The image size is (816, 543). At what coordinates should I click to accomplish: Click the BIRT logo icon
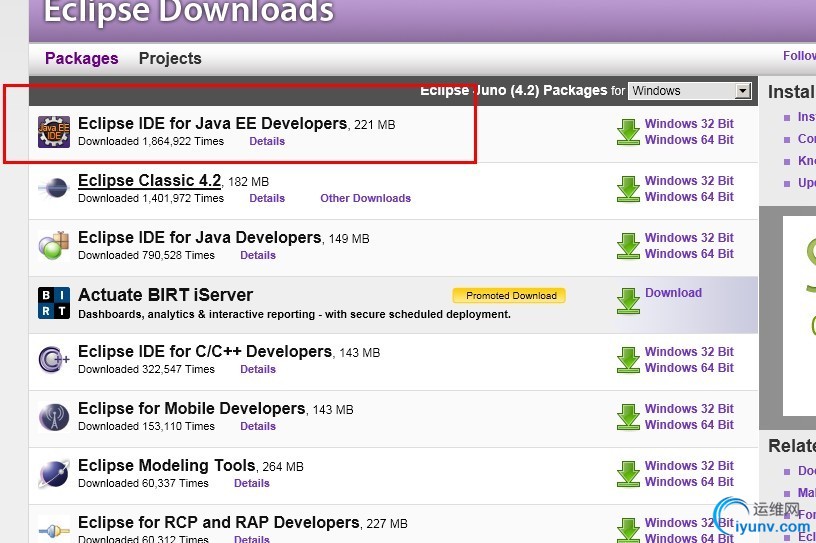tap(54, 302)
